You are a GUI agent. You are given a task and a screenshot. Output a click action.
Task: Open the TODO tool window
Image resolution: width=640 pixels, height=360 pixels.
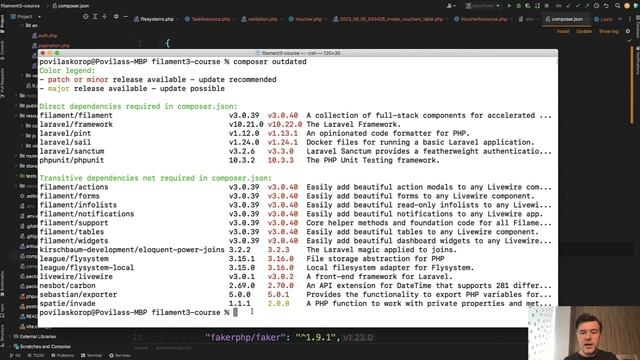pyautogui.click(x=36, y=356)
